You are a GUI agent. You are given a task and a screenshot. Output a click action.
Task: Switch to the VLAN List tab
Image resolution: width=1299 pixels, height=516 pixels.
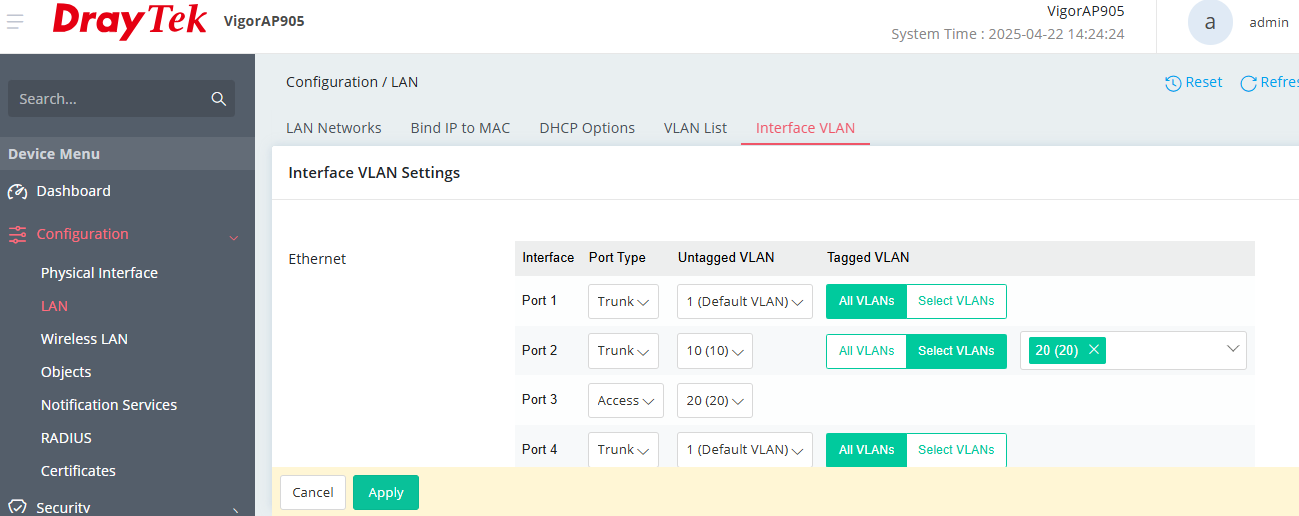pyautogui.click(x=695, y=128)
